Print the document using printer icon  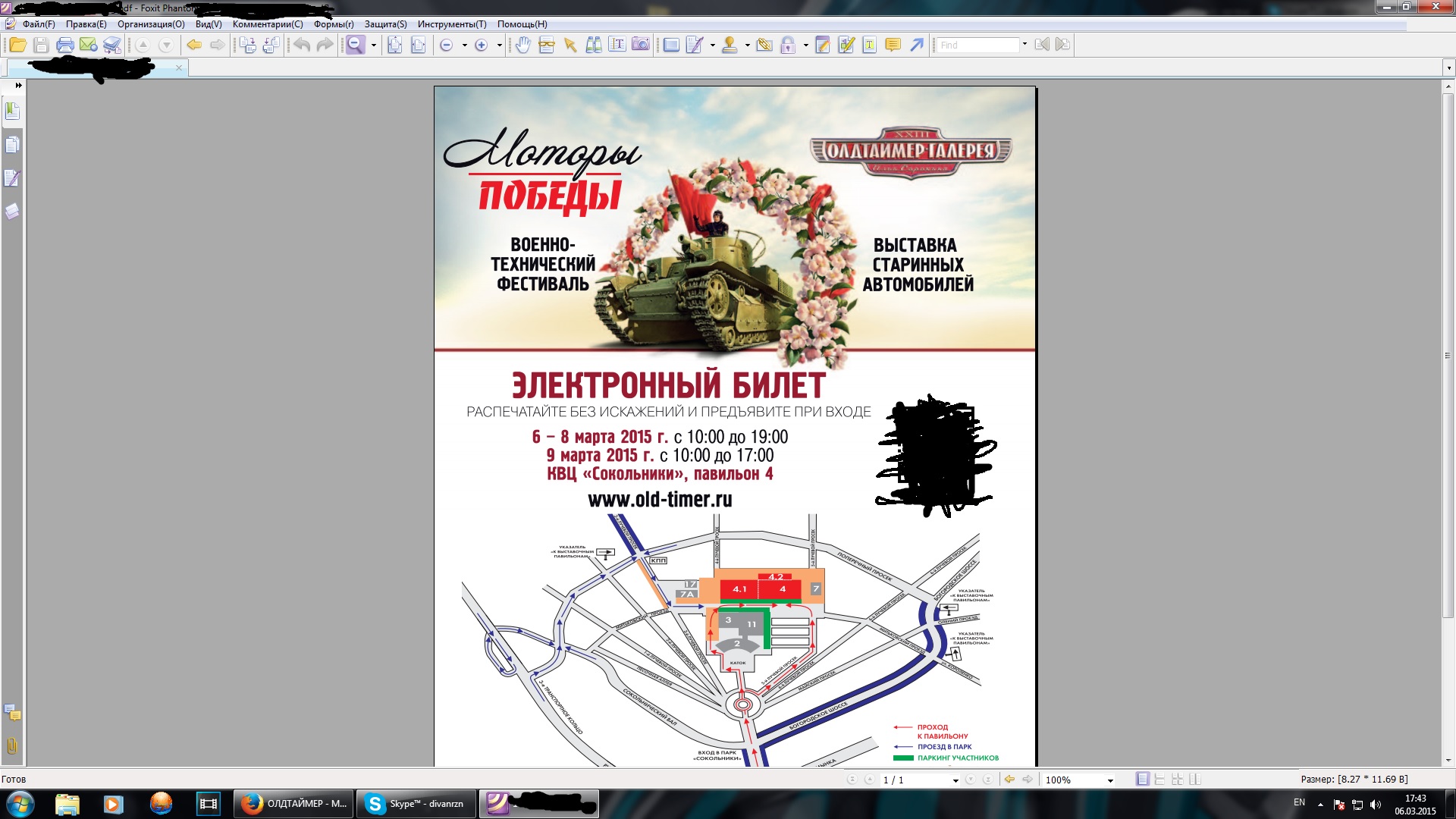tap(65, 45)
